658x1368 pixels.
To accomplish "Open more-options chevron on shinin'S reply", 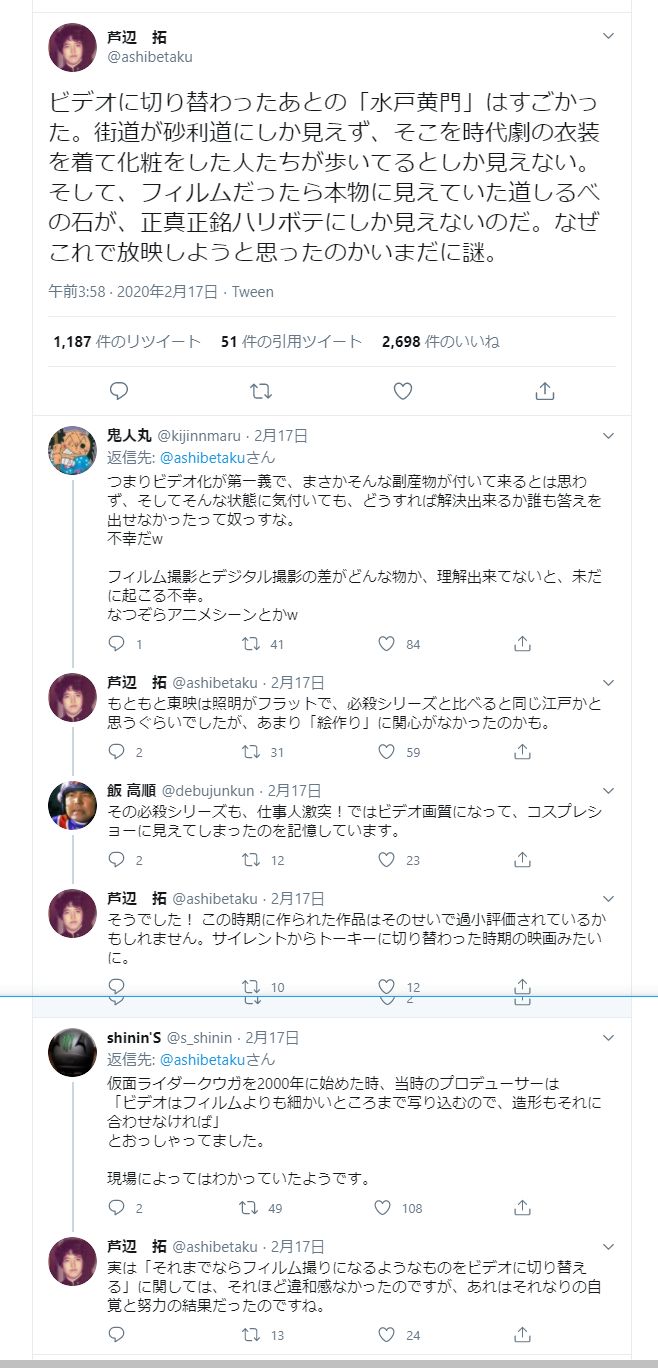I will click(x=607, y=1039).
